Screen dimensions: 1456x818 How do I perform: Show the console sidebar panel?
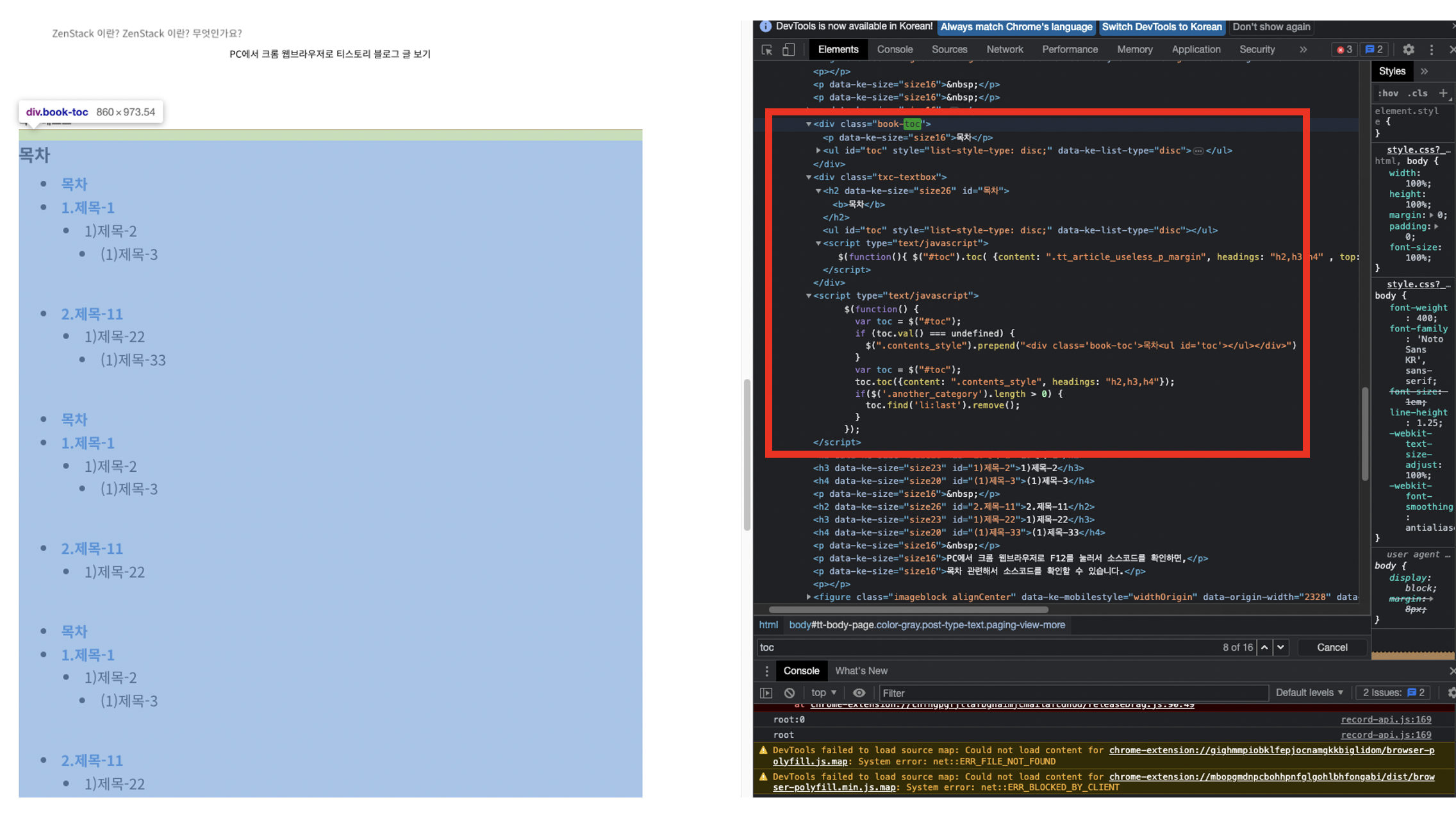(766, 693)
